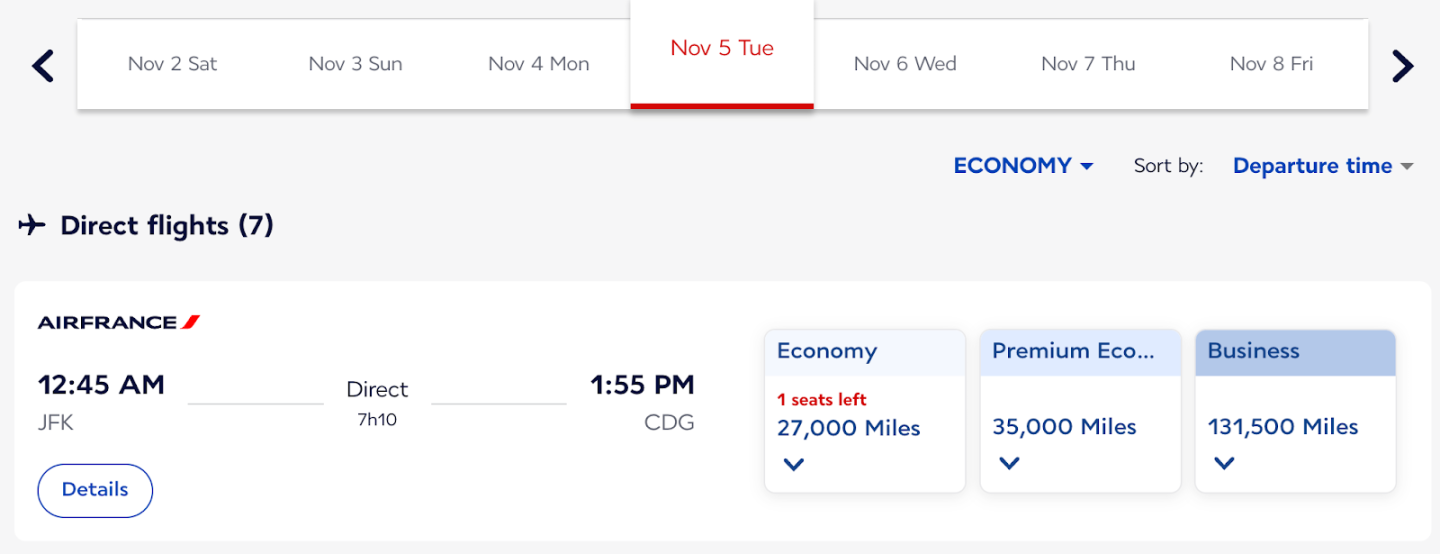Expand the Economy fare chevron
Screen dimensions: 1440x554
pyautogui.click(x=794, y=464)
